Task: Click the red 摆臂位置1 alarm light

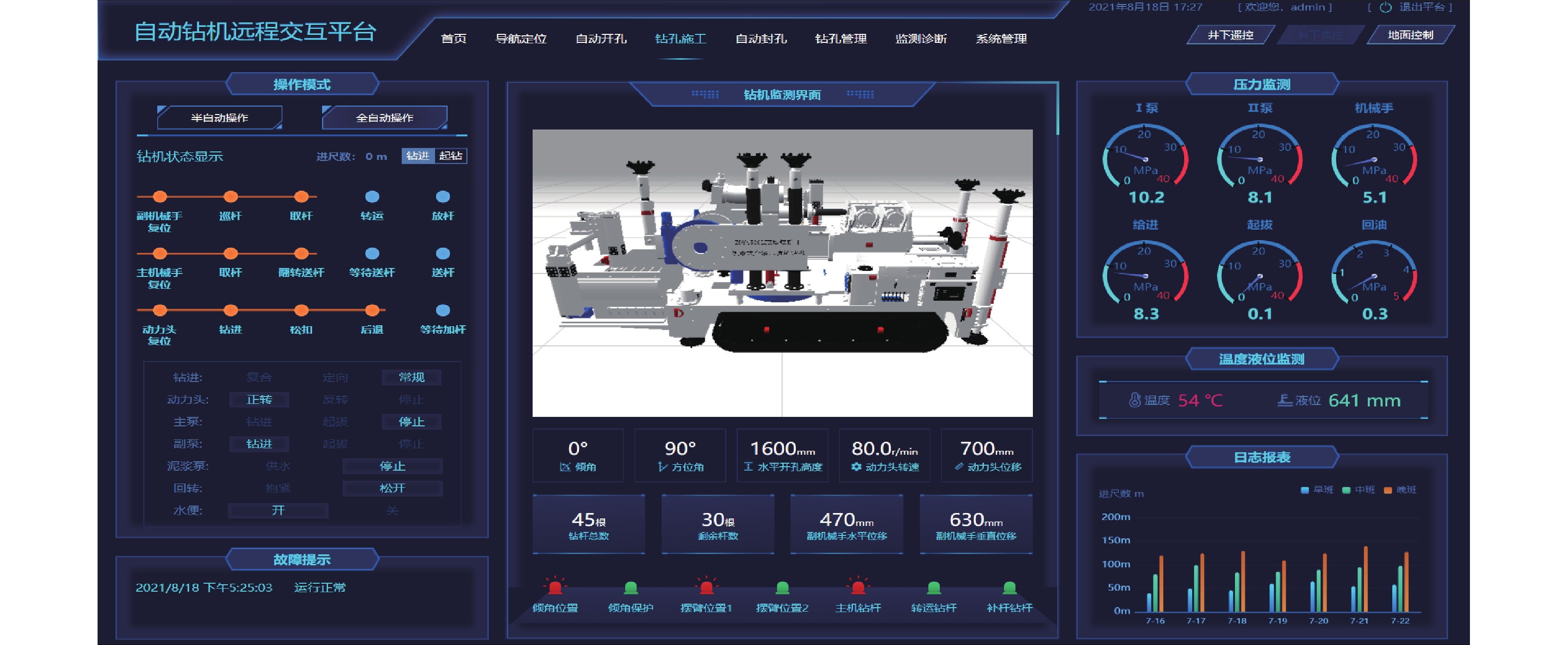Action: 706,587
